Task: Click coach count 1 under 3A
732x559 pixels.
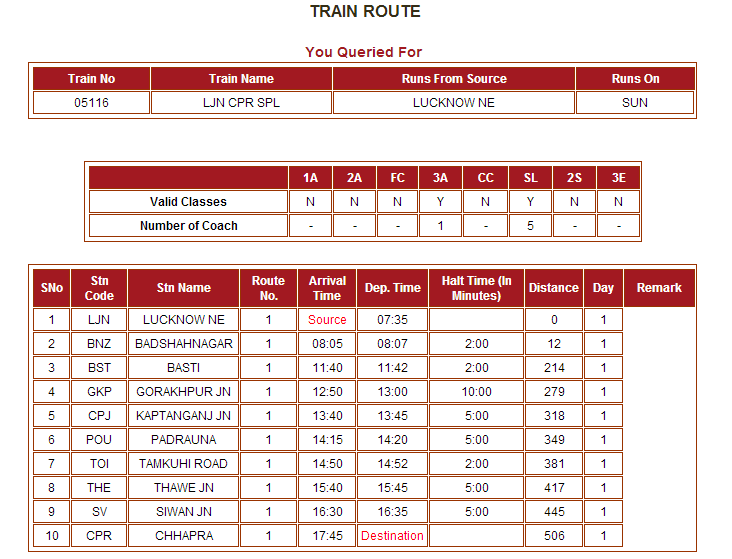Action: click(x=440, y=226)
